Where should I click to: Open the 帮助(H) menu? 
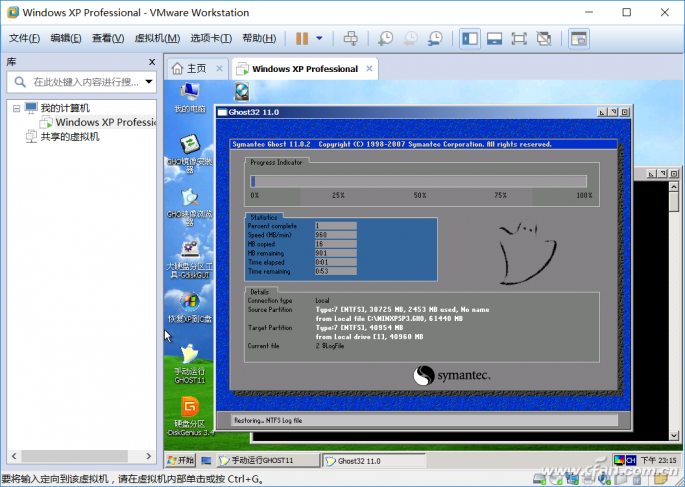pos(259,38)
